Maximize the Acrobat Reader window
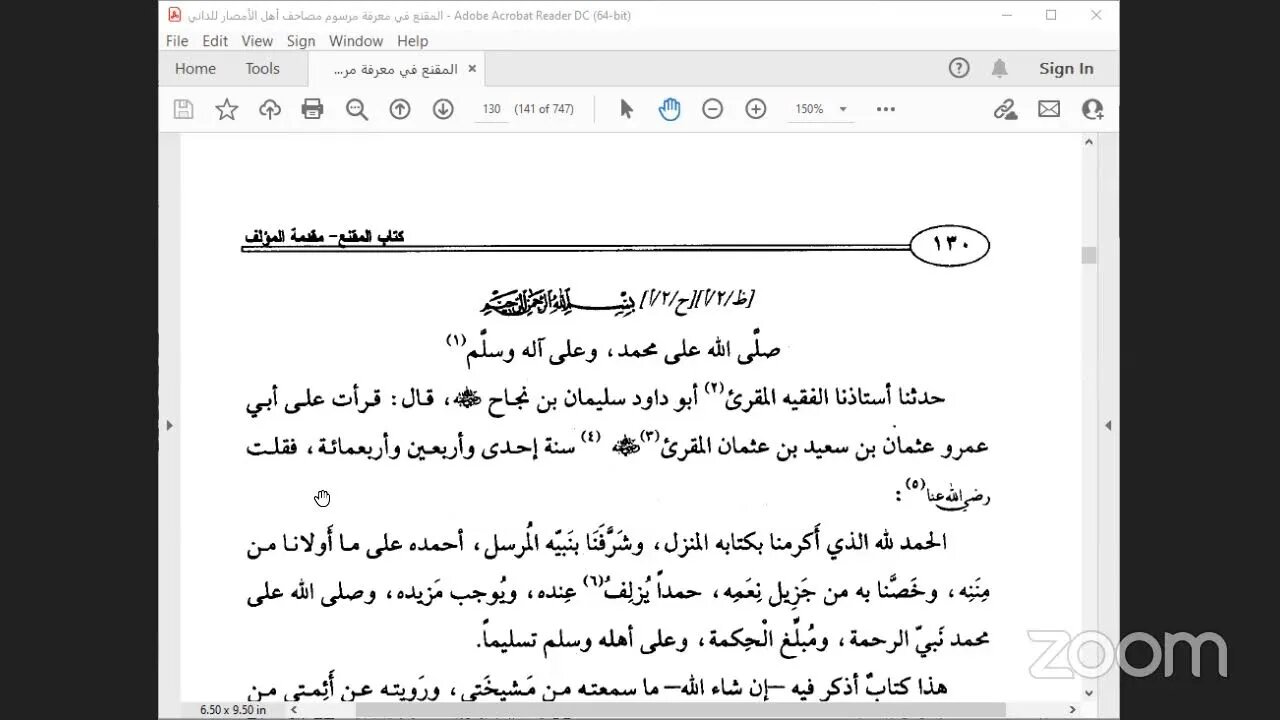The height and width of the screenshot is (720, 1280). click(1051, 15)
